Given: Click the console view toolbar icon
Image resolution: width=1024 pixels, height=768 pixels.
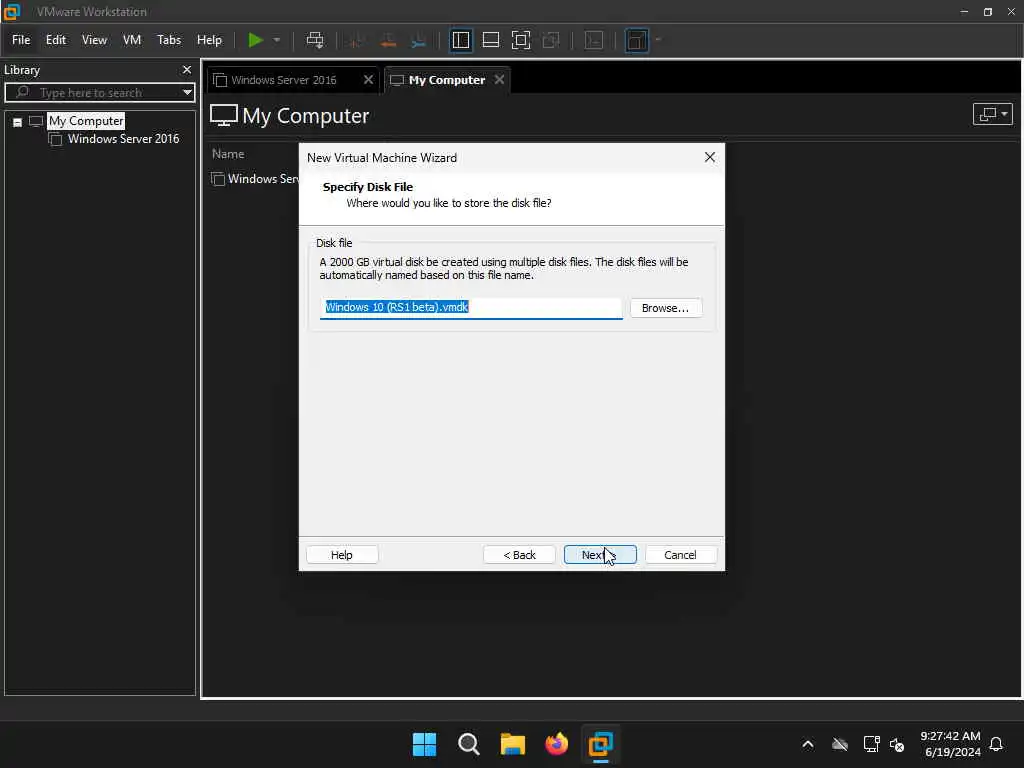Looking at the screenshot, I should (x=594, y=40).
